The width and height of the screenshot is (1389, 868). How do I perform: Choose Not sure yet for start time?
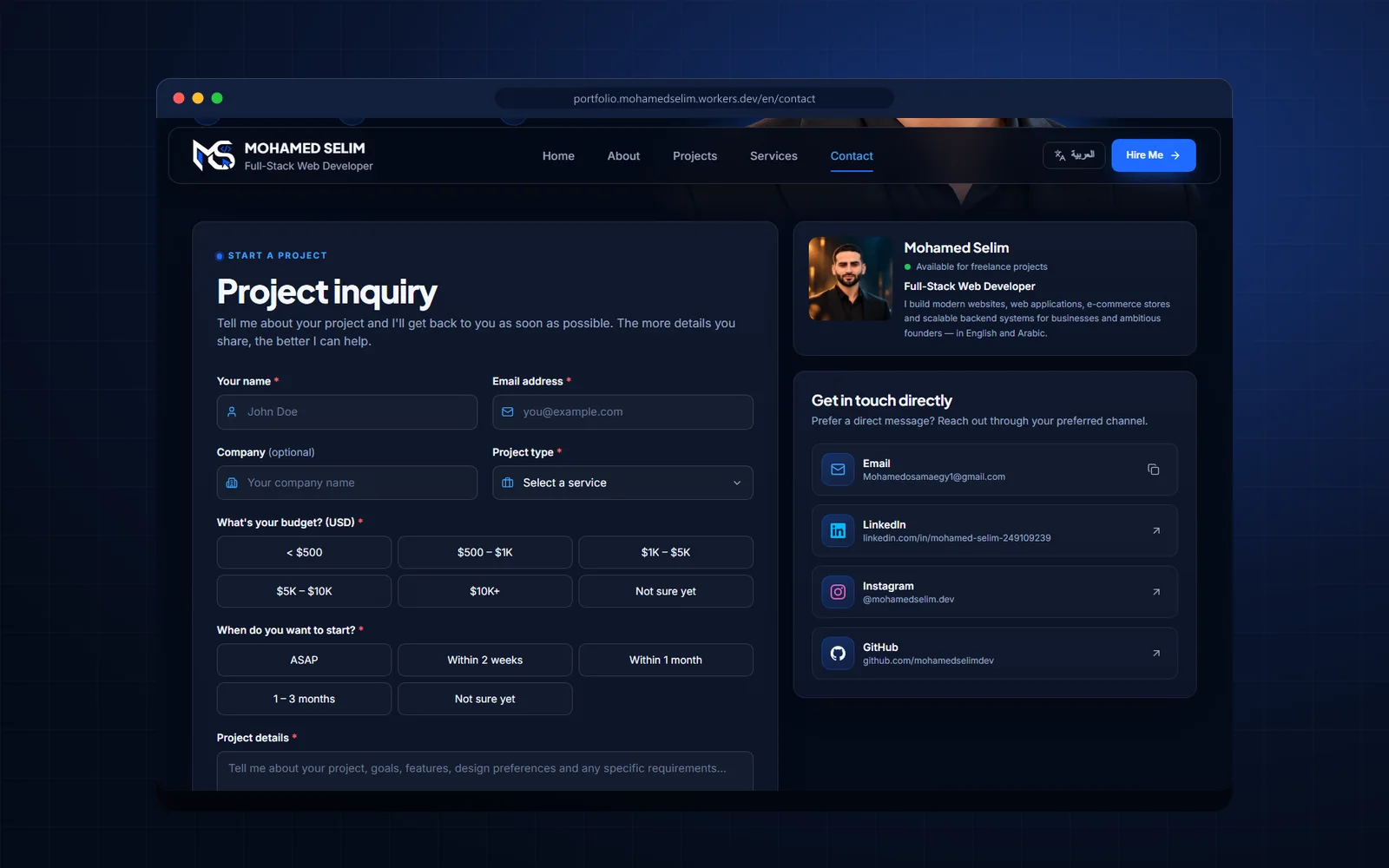tap(485, 699)
